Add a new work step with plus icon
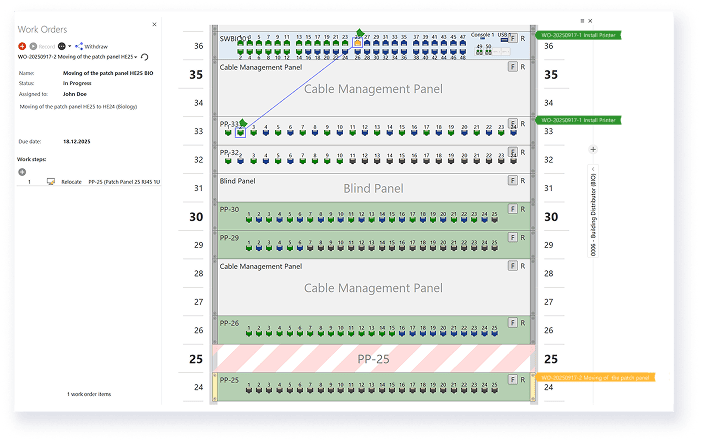701x442 pixels. [23, 171]
